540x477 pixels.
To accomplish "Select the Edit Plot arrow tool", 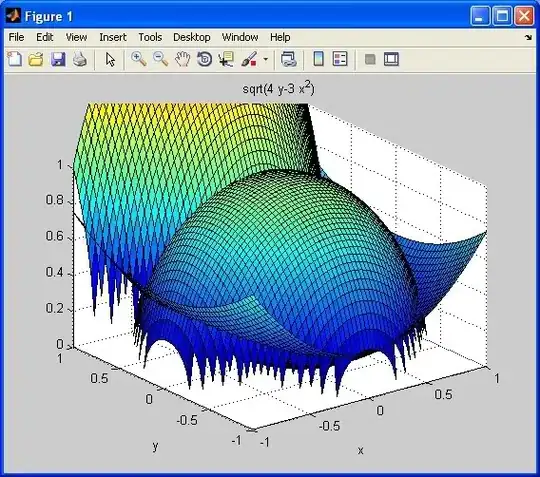I will (110, 59).
